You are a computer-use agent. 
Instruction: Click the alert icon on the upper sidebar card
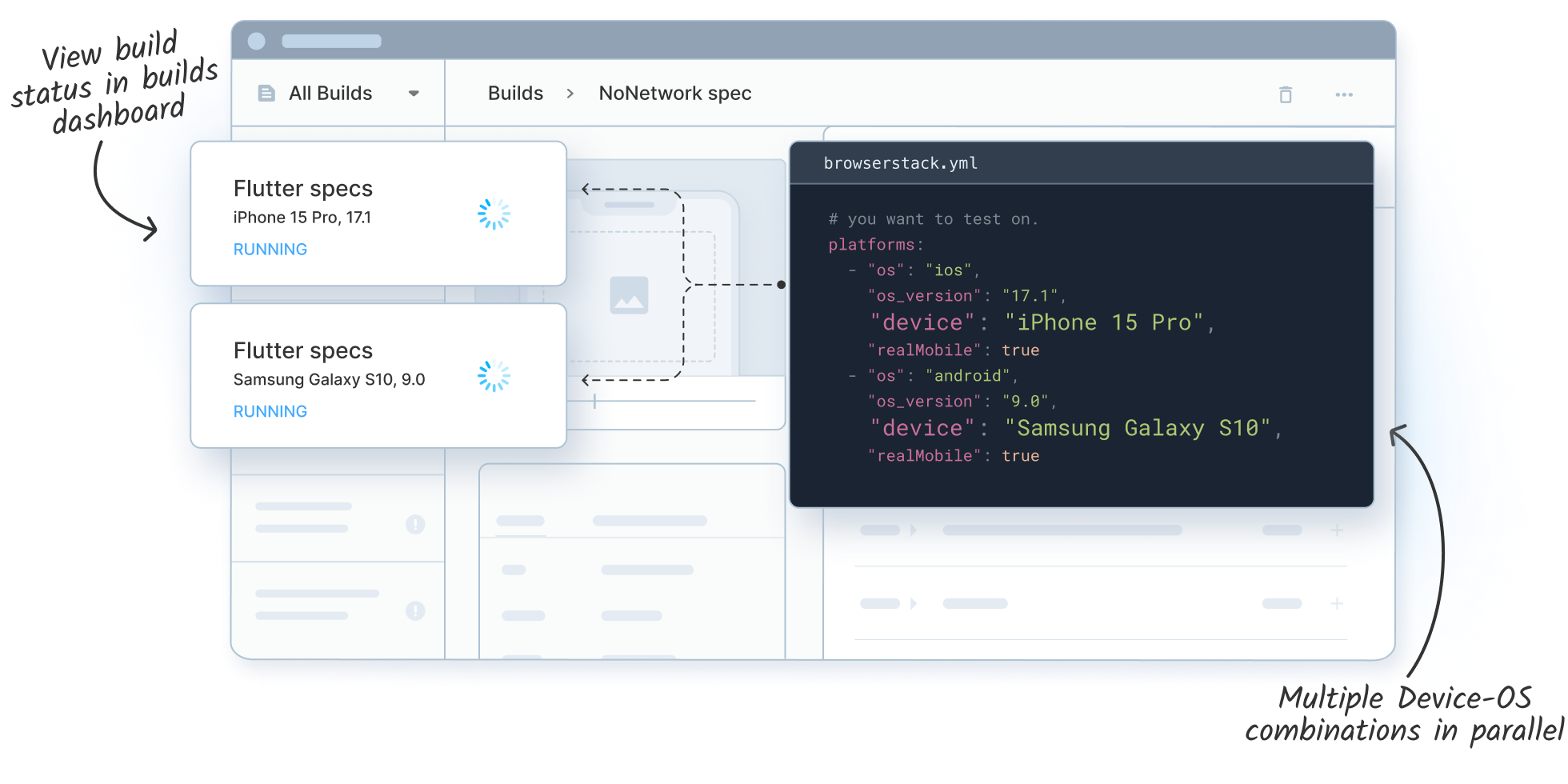415,526
